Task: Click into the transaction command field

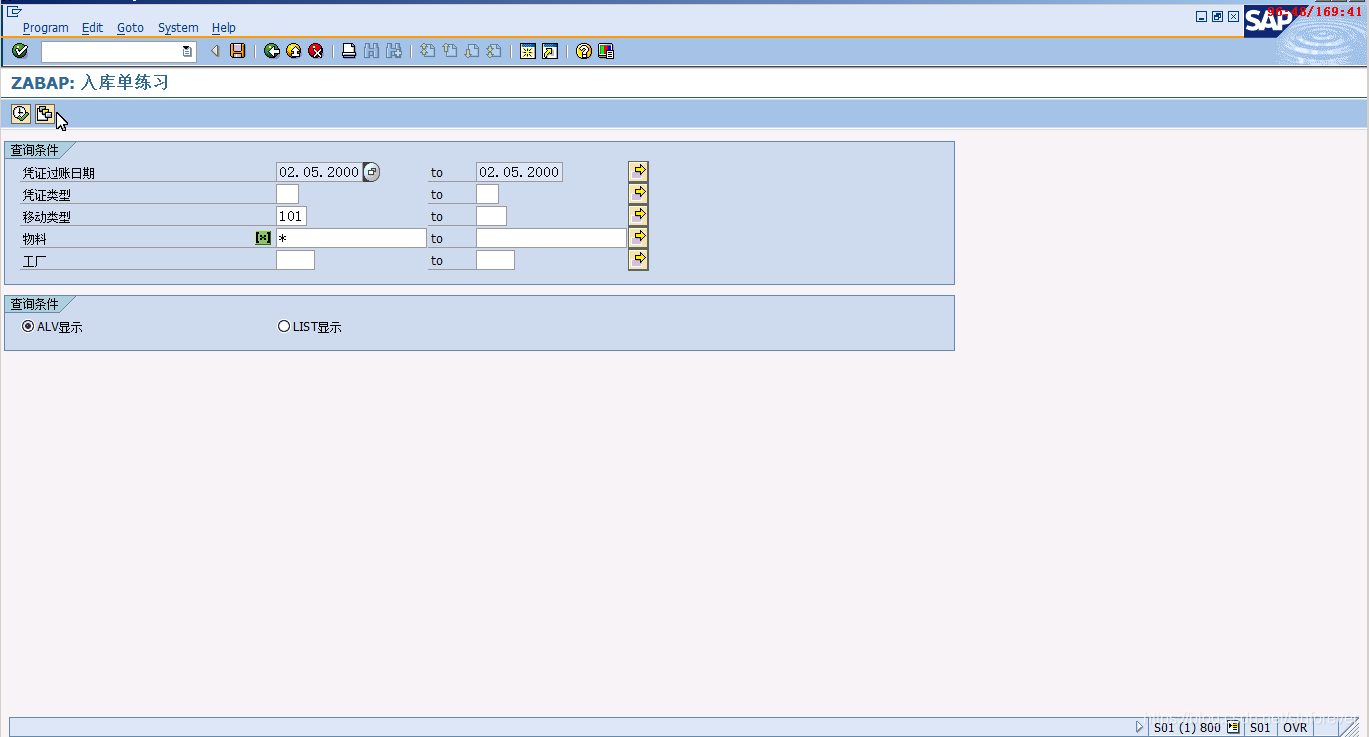Action: pyautogui.click(x=111, y=51)
